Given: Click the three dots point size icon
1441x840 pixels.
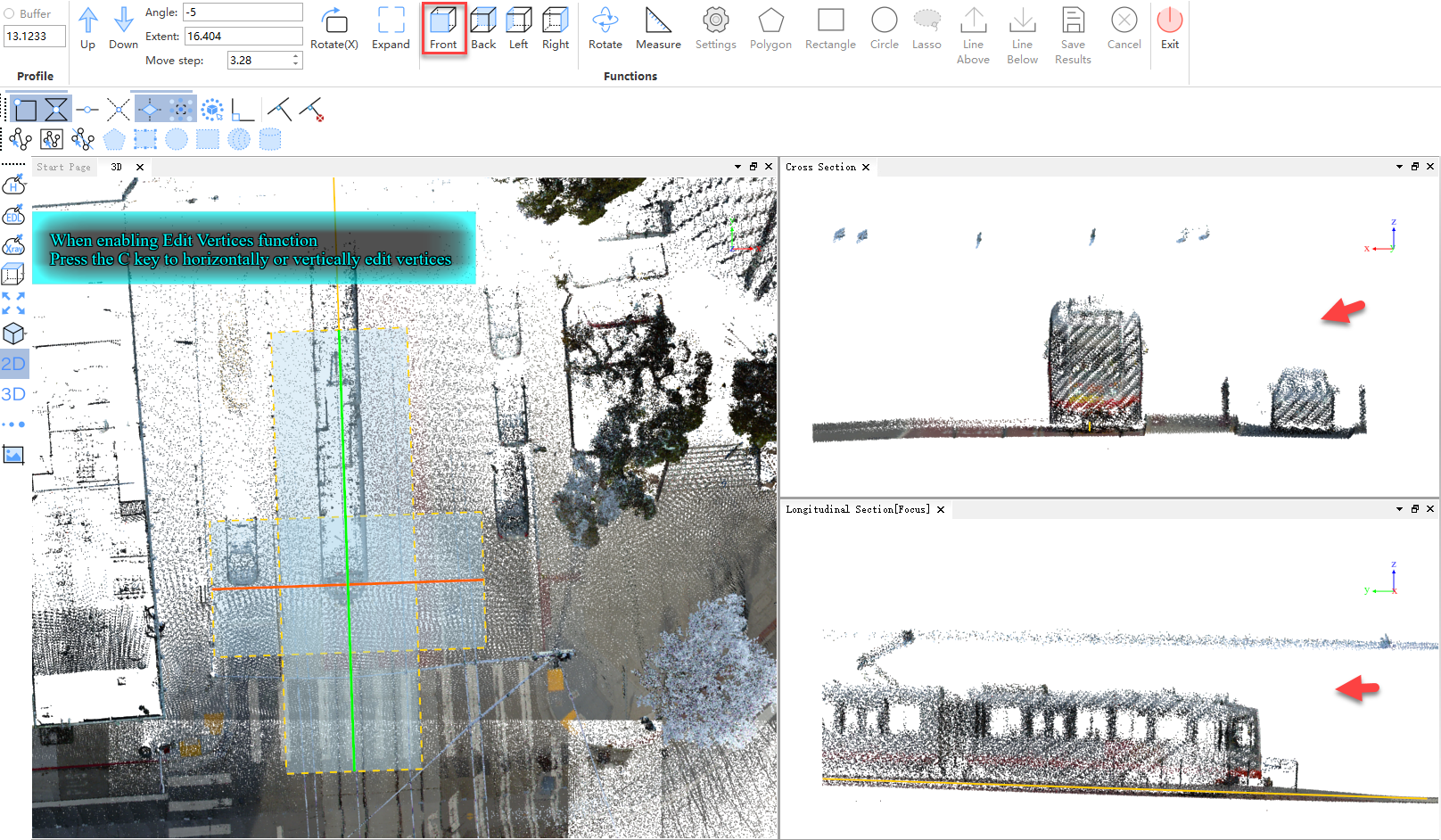Looking at the screenshot, I should [x=13, y=424].
